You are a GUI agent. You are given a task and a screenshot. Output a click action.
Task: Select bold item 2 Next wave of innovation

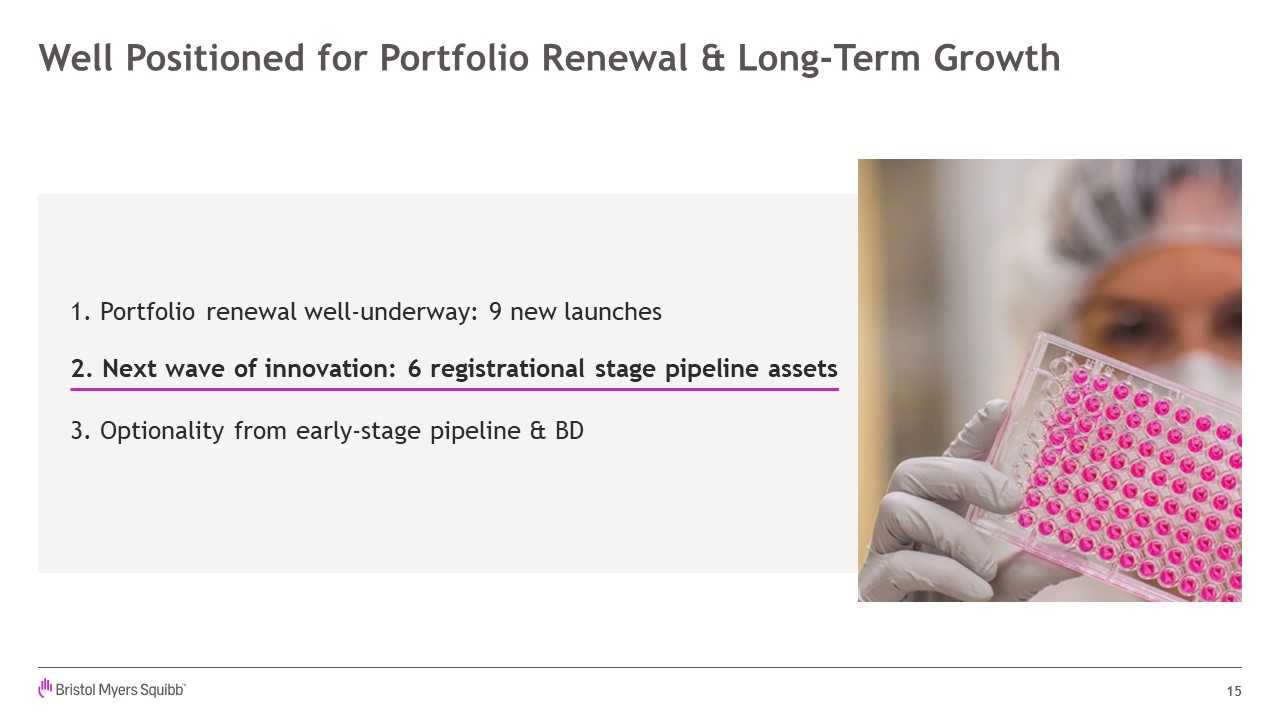point(454,369)
